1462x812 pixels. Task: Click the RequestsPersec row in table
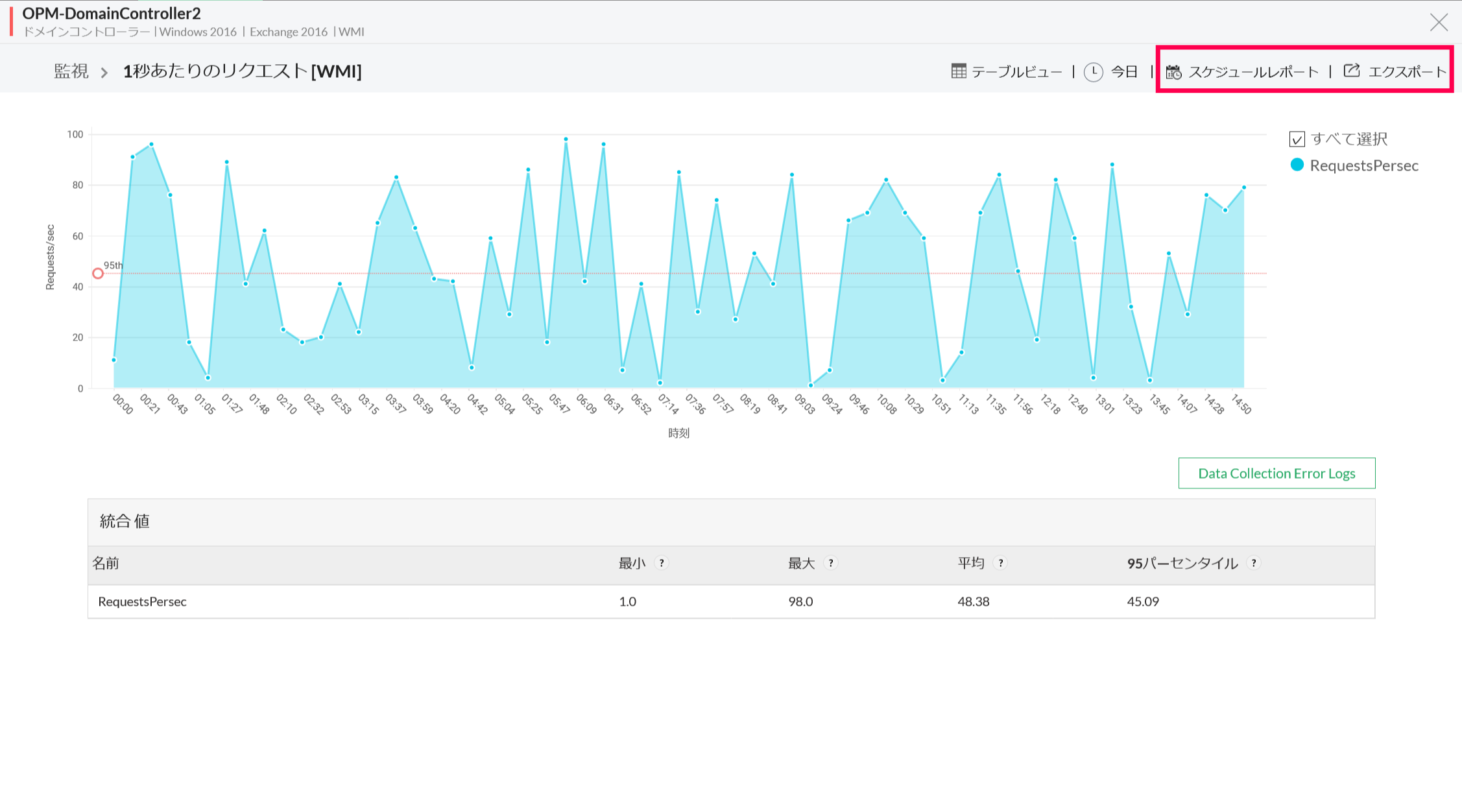[143, 602]
